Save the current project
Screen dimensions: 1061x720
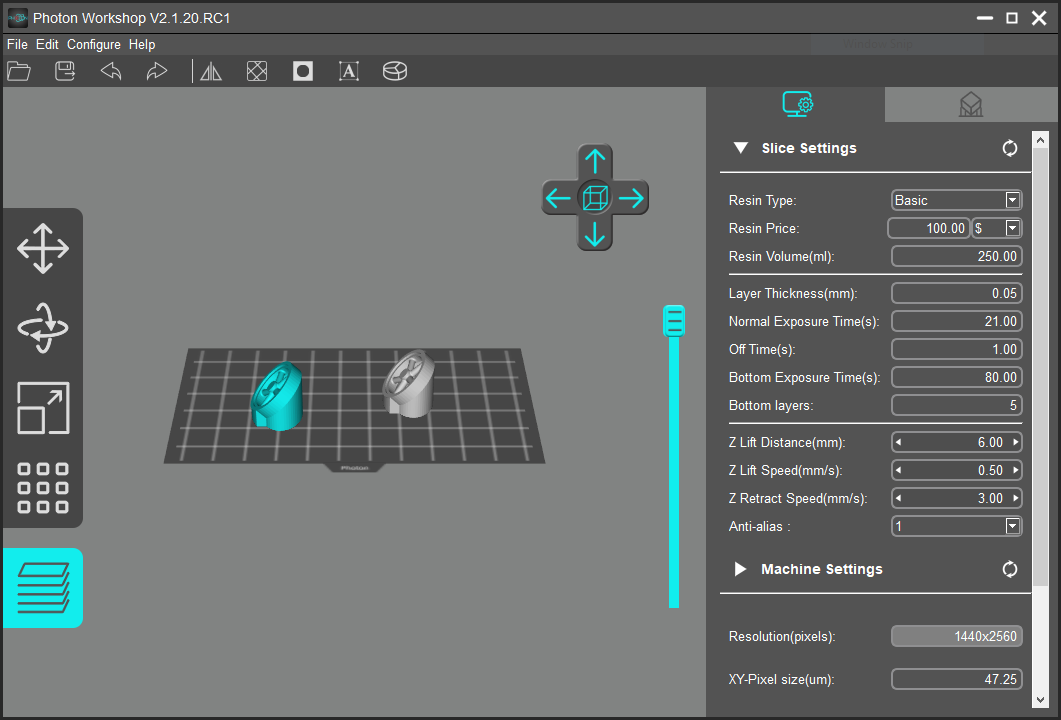pyautogui.click(x=64, y=71)
